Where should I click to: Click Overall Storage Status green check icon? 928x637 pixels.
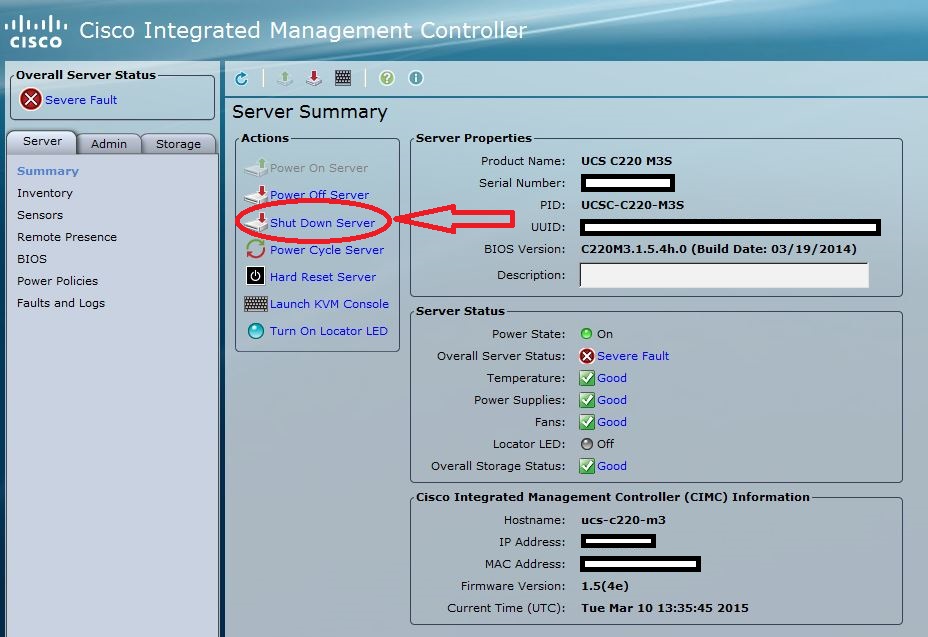pos(587,466)
